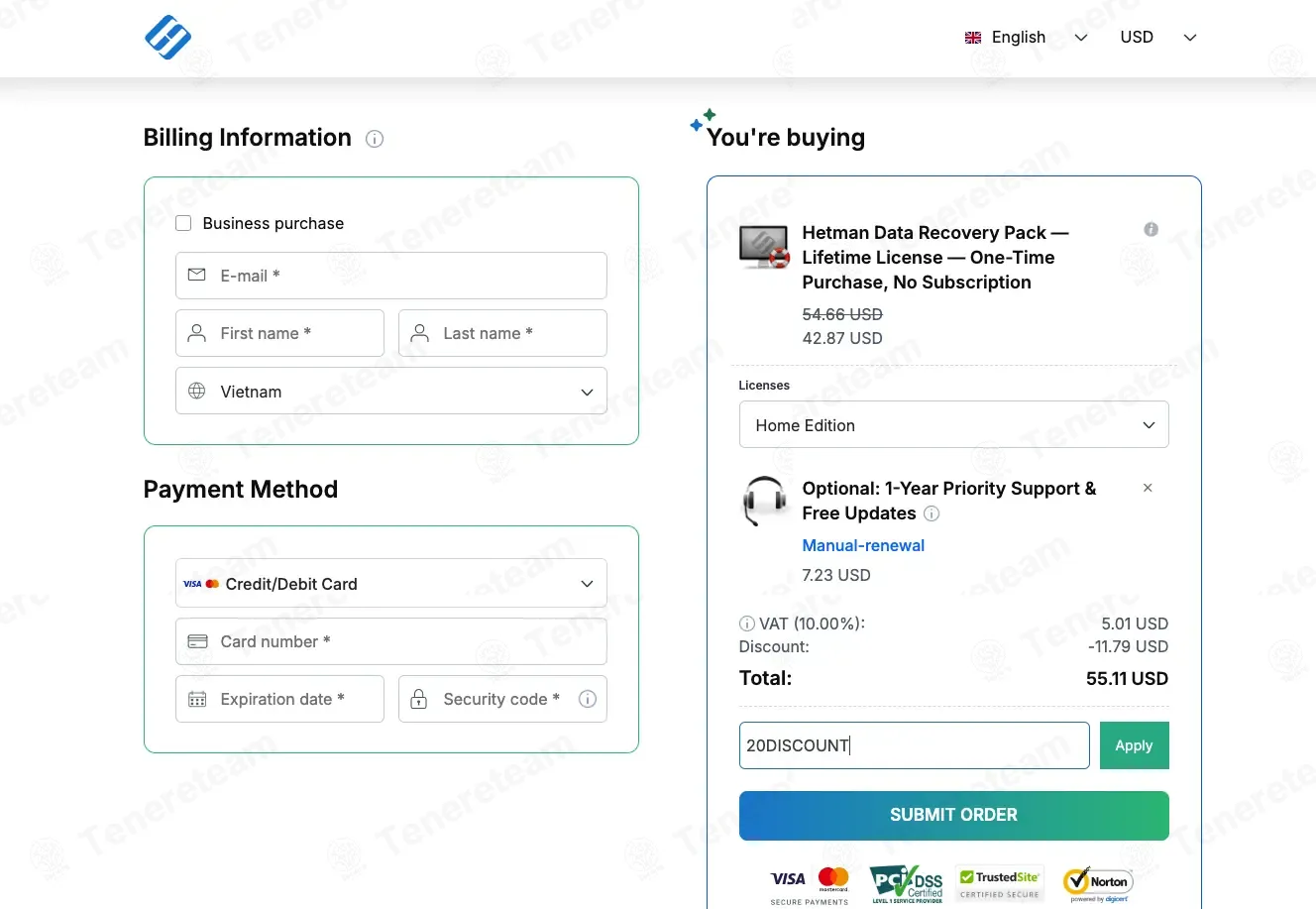Click the Security code help icon
Viewport: 1316px width, 909px height.
(x=588, y=699)
